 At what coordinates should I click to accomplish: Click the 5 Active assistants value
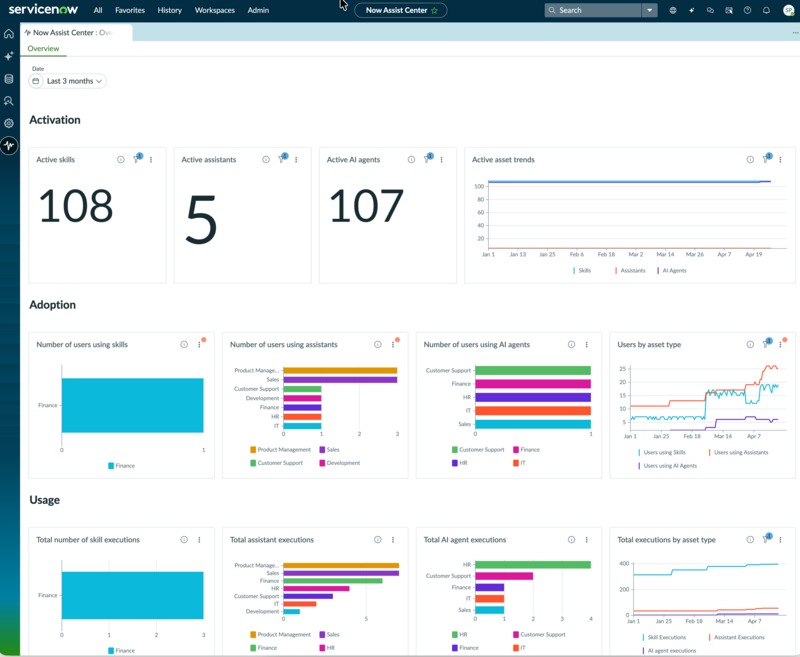click(x=201, y=220)
